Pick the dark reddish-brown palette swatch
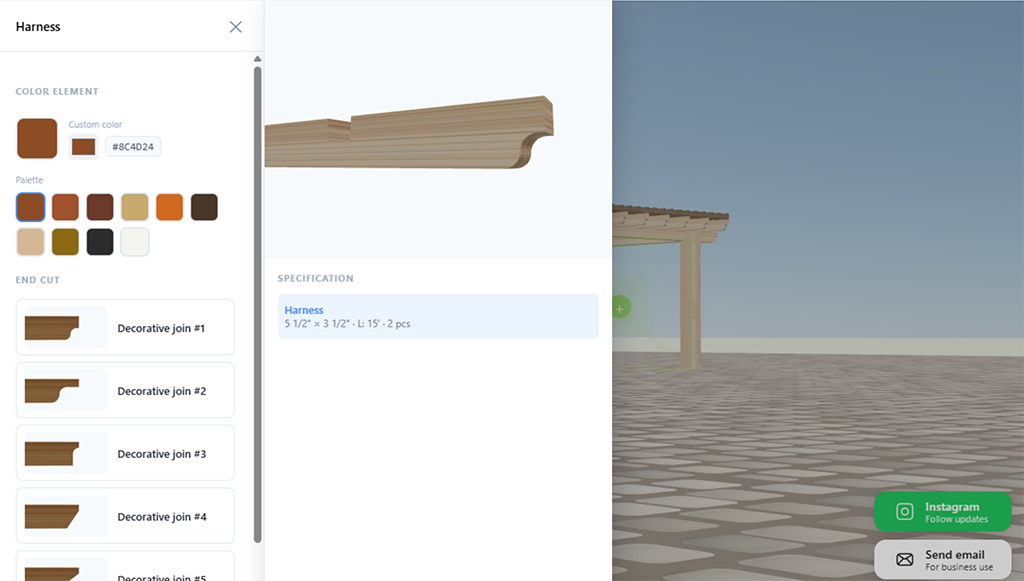This screenshot has height=581, width=1024. point(100,208)
